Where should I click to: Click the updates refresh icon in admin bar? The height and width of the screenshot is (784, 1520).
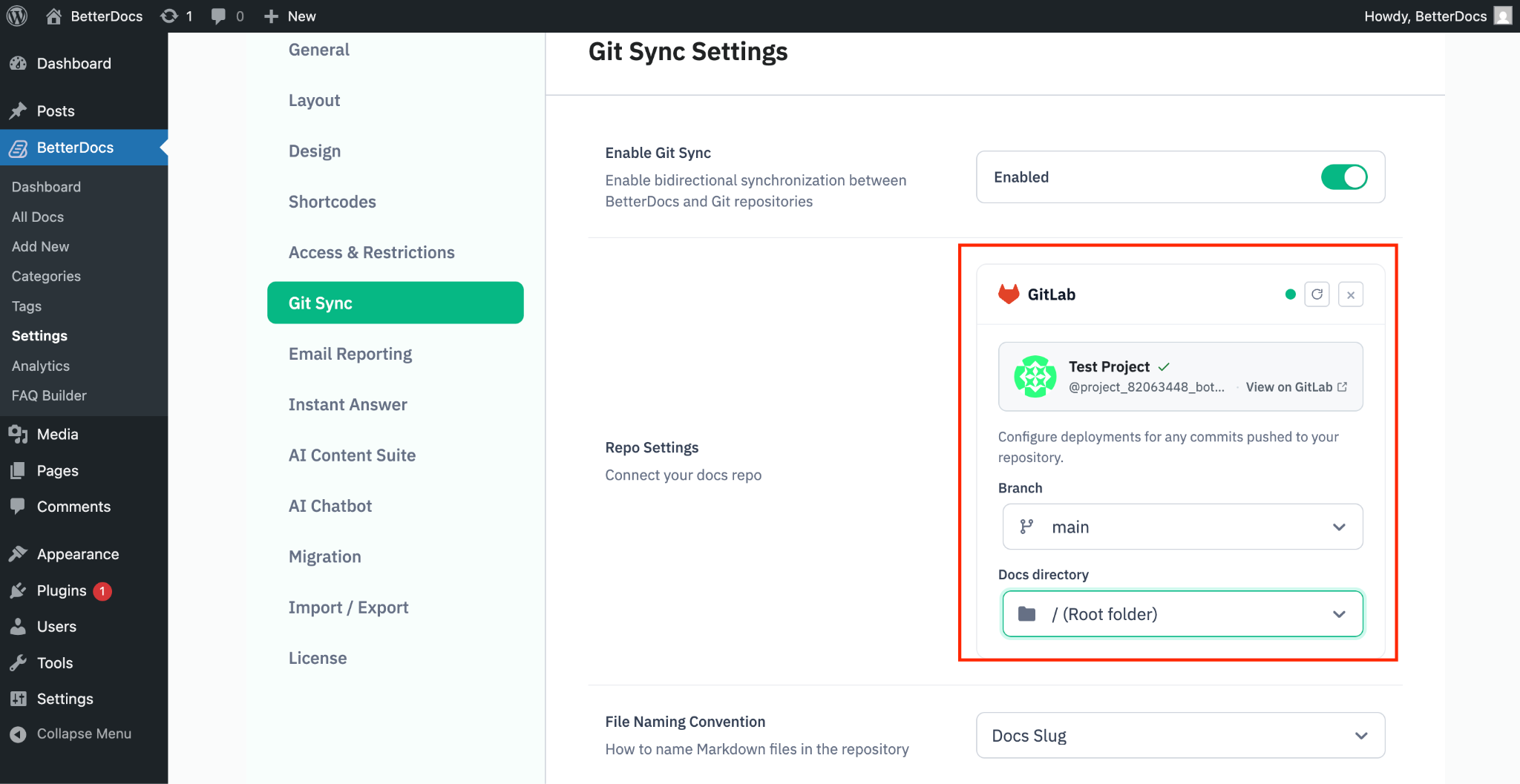click(169, 16)
